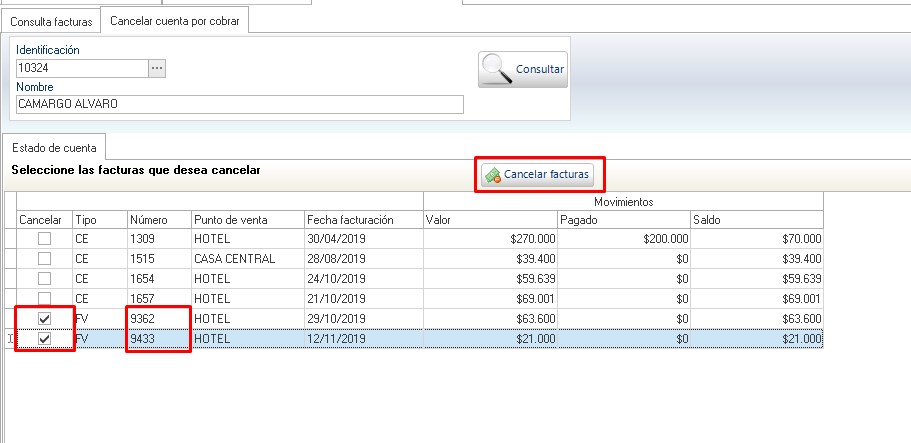Click the Punto de venta column header
Image resolution: width=911 pixels, height=443 pixels.
tap(247, 219)
